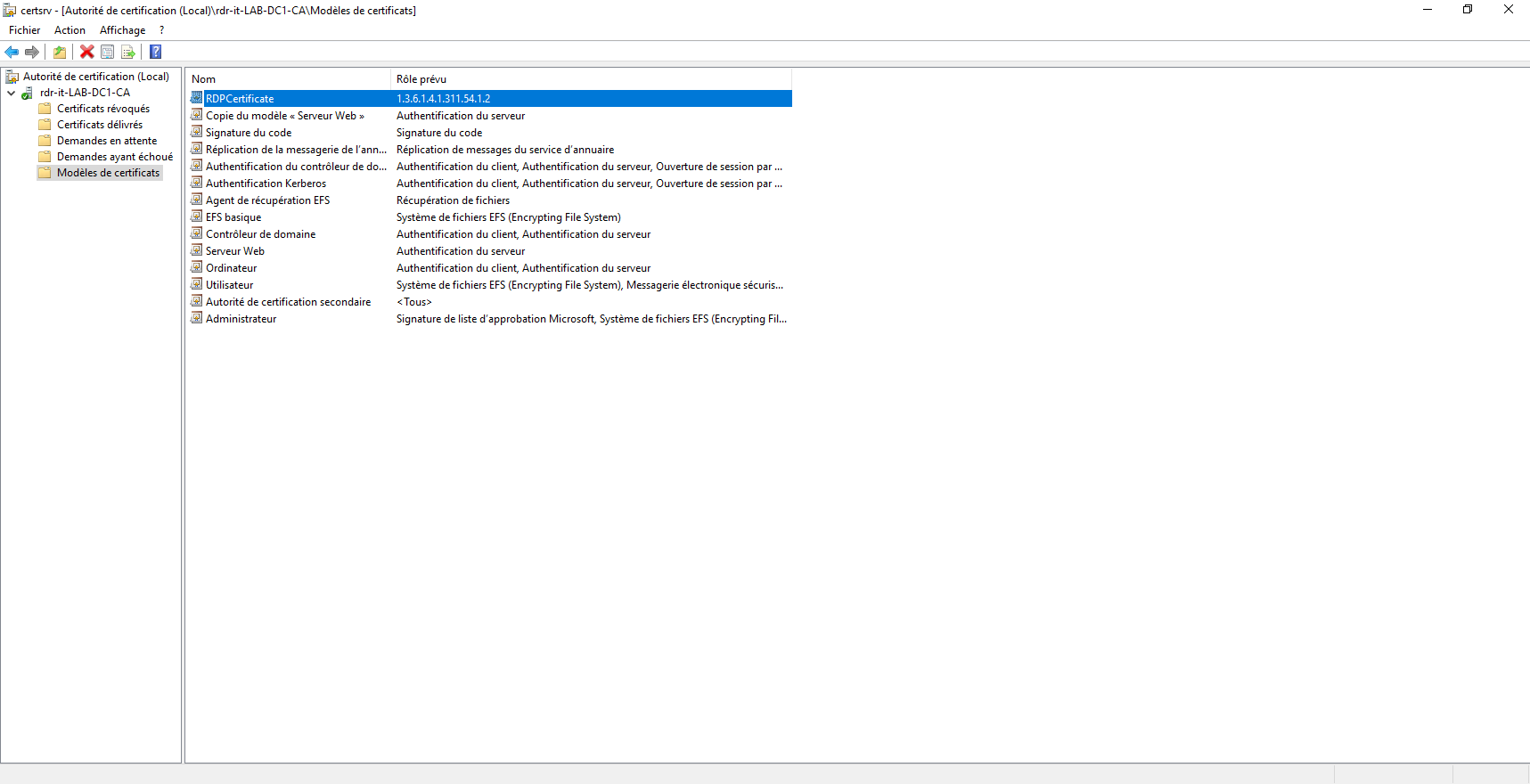Delete selection using red X icon
Screen dimensions: 1530x784
(x=86, y=52)
